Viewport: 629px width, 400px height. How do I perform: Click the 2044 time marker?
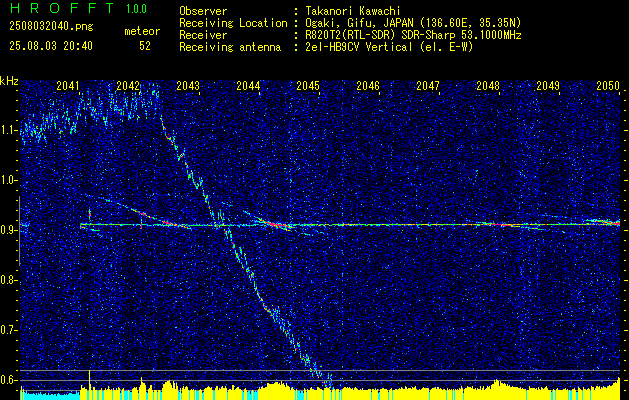pyautogui.click(x=248, y=85)
